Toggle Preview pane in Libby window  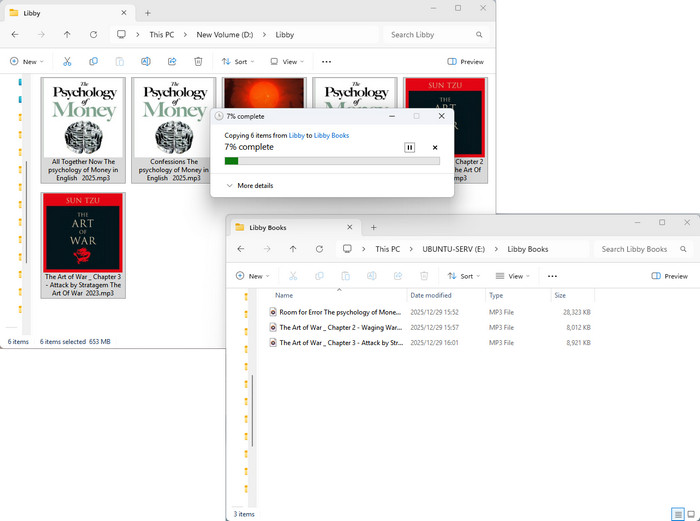click(465, 62)
